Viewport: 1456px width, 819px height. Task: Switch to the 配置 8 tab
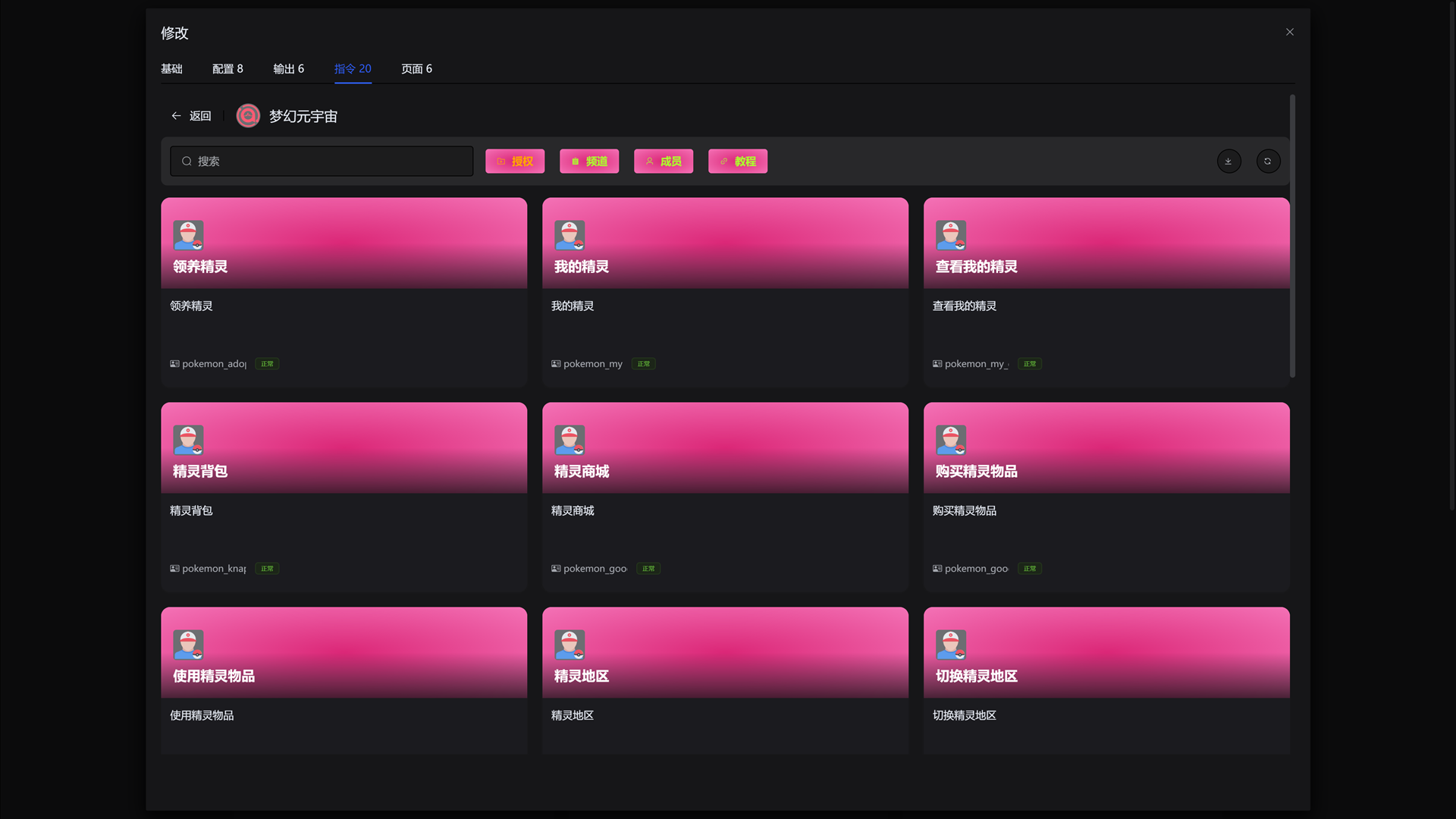227,69
